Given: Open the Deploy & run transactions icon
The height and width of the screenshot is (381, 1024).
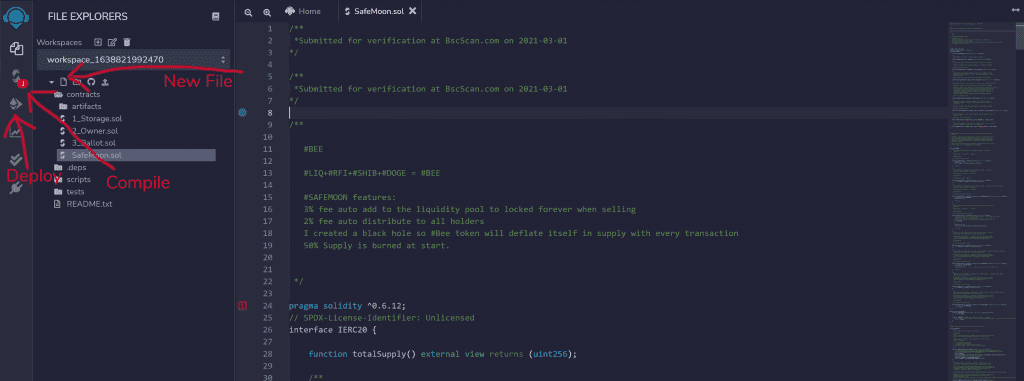Looking at the screenshot, I should (x=16, y=104).
